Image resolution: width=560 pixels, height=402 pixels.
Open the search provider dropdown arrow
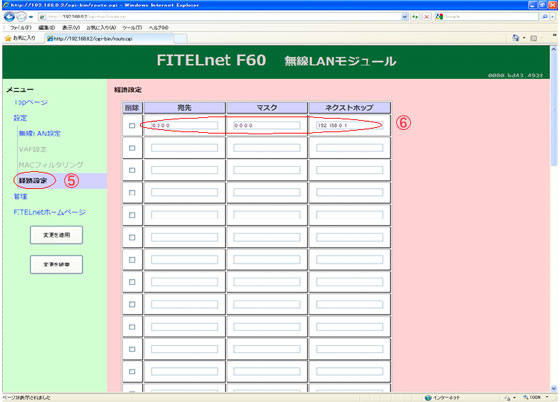[552, 16]
